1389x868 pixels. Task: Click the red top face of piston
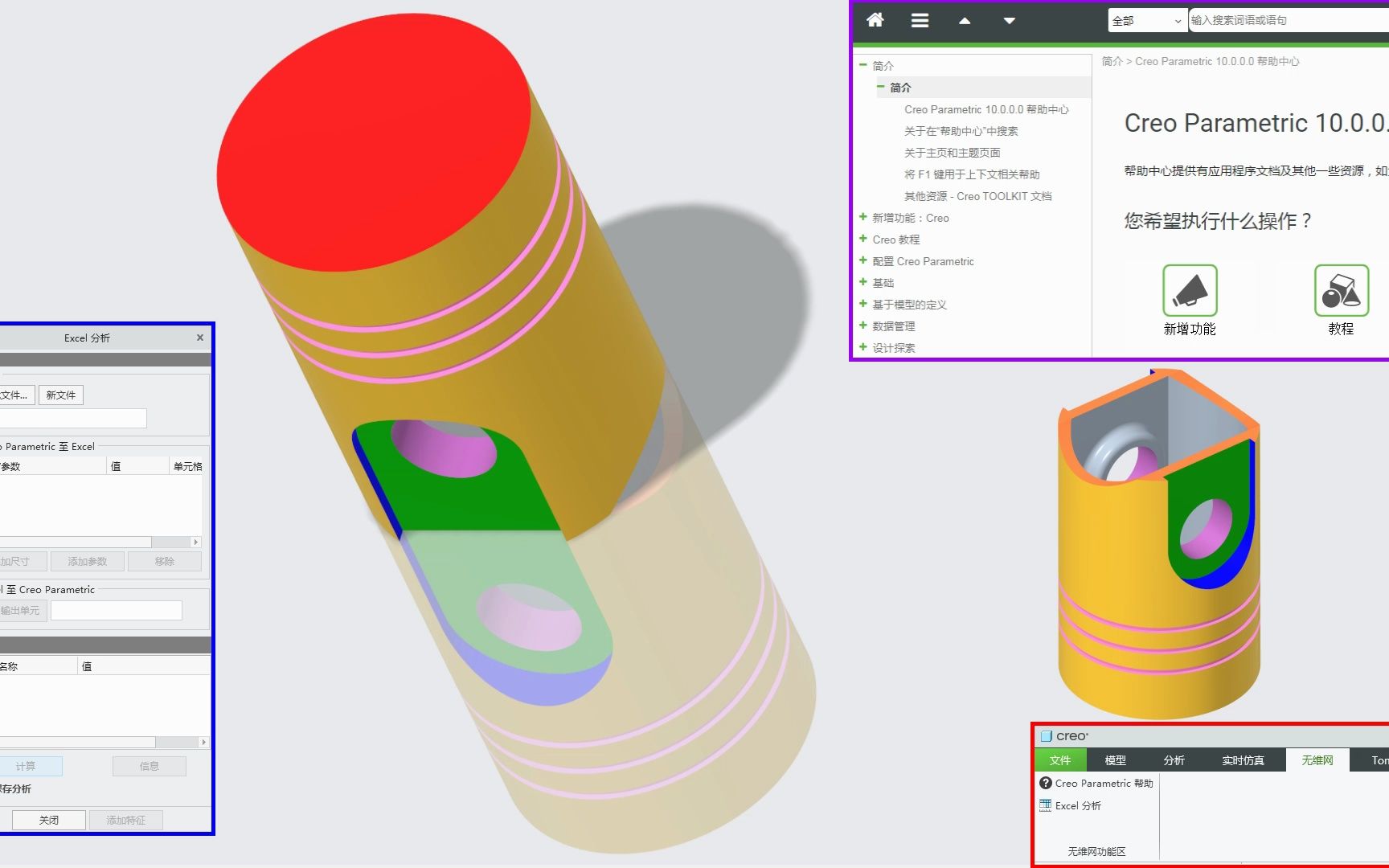point(374,141)
